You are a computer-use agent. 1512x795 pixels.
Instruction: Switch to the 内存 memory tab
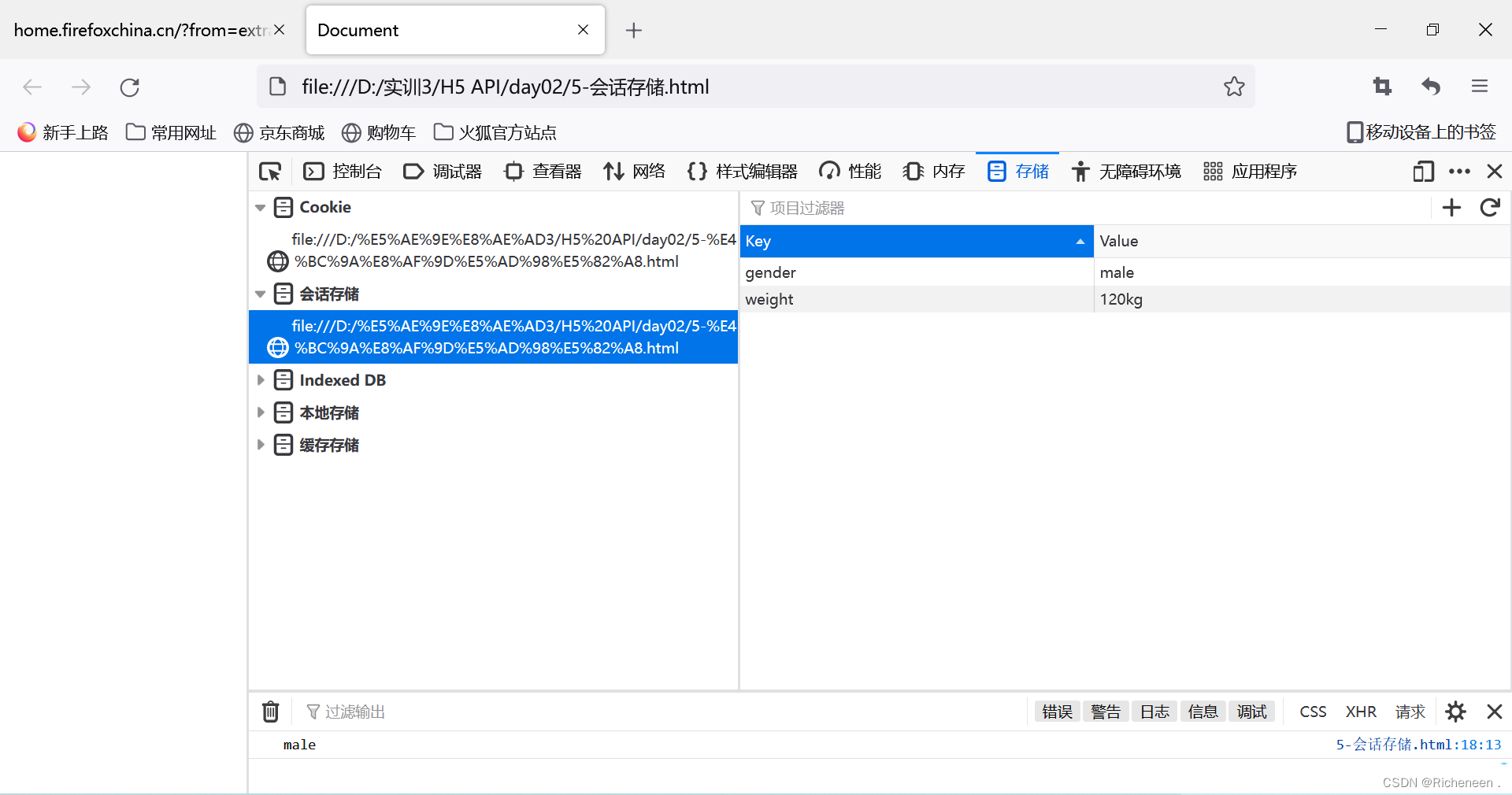(934, 172)
